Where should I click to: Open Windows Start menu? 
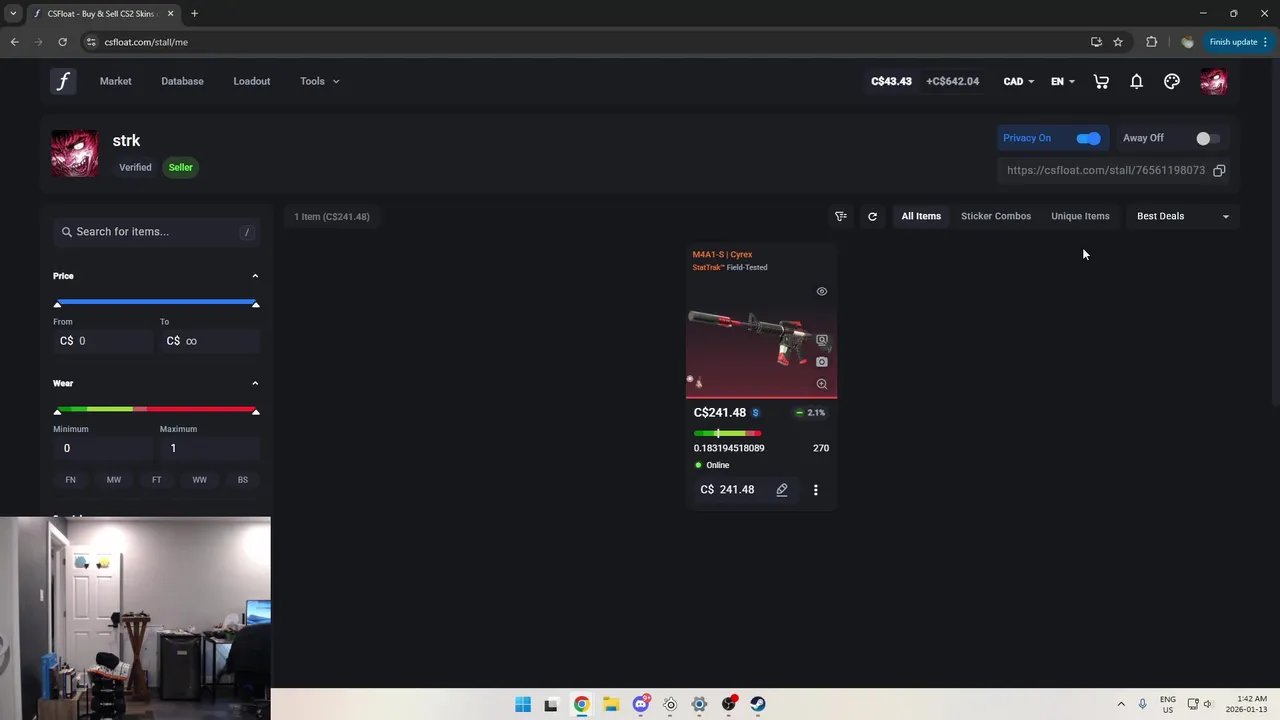(523, 704)
